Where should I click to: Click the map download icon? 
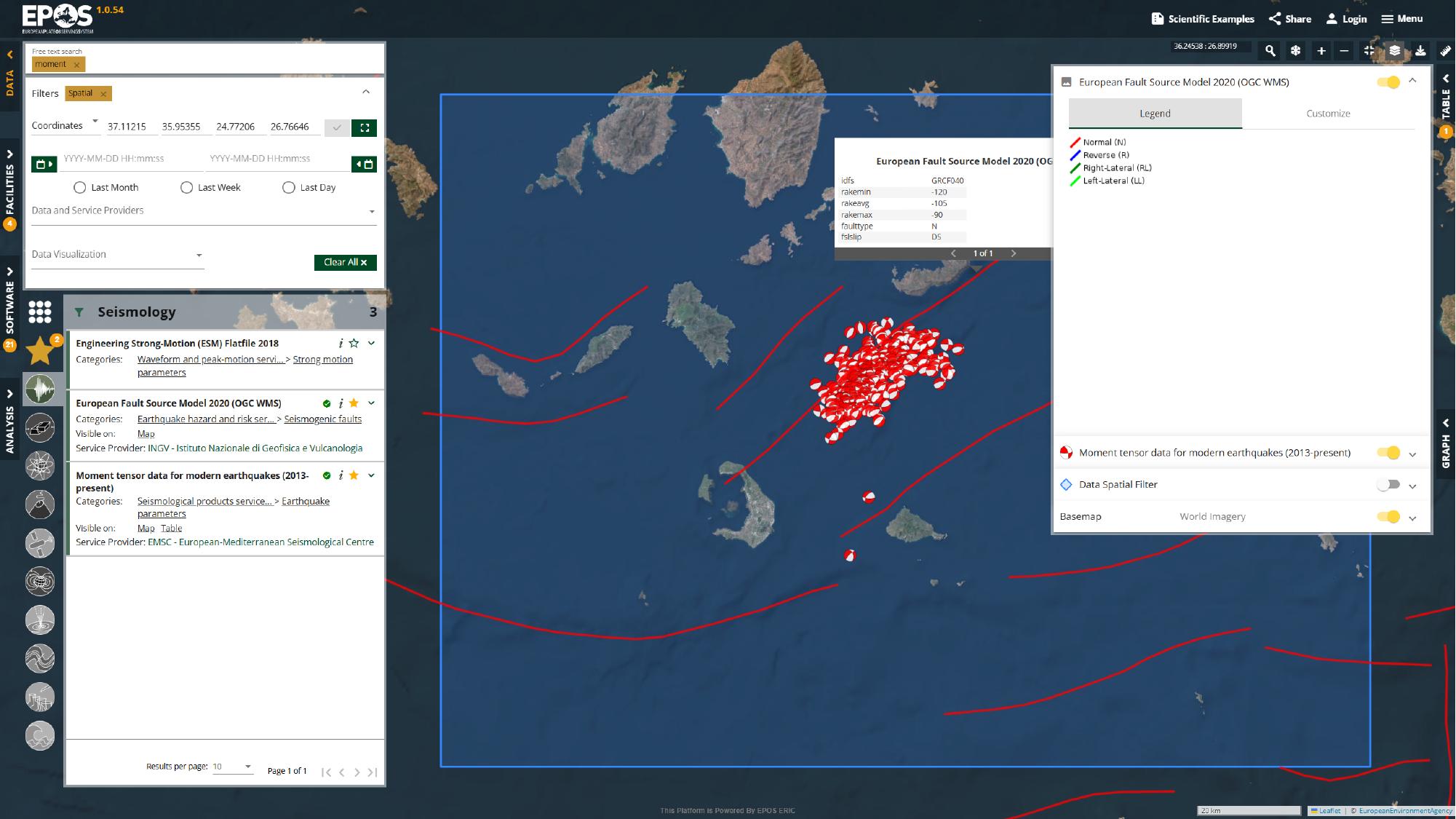[x=1420, y=51]
